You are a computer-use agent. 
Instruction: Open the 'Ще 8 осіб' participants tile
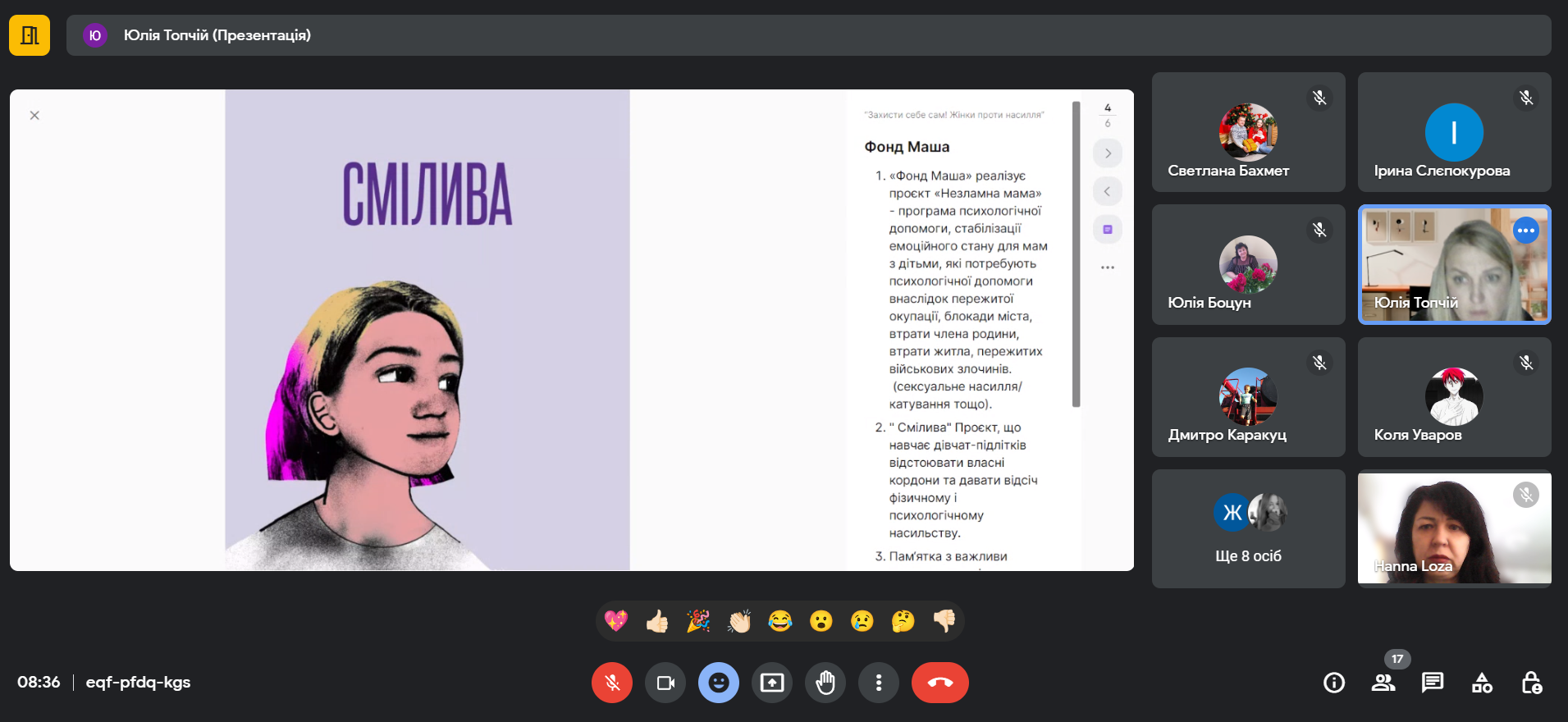point(1248,528)
